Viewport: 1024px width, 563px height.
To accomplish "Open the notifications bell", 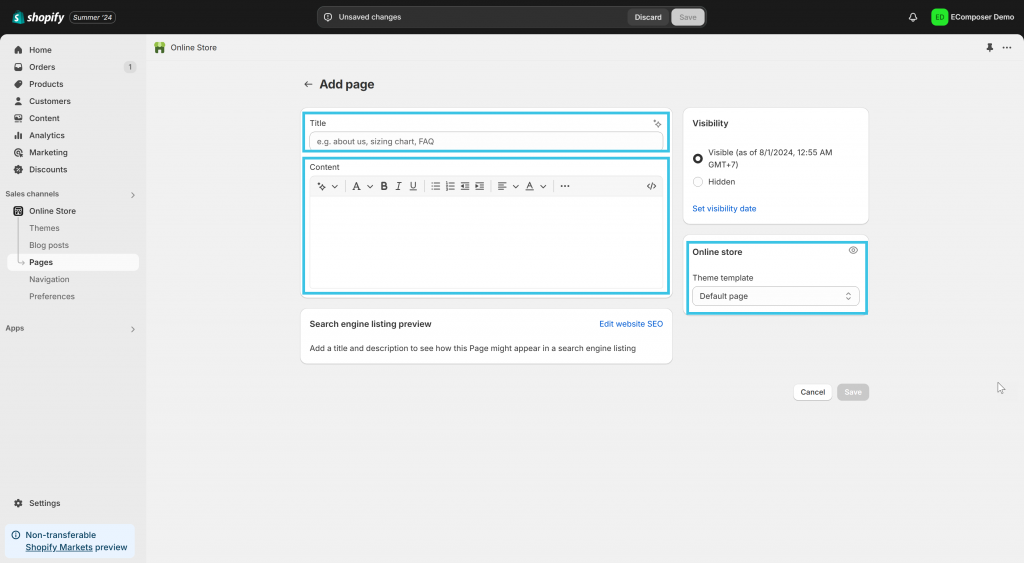I will [912, 17].
